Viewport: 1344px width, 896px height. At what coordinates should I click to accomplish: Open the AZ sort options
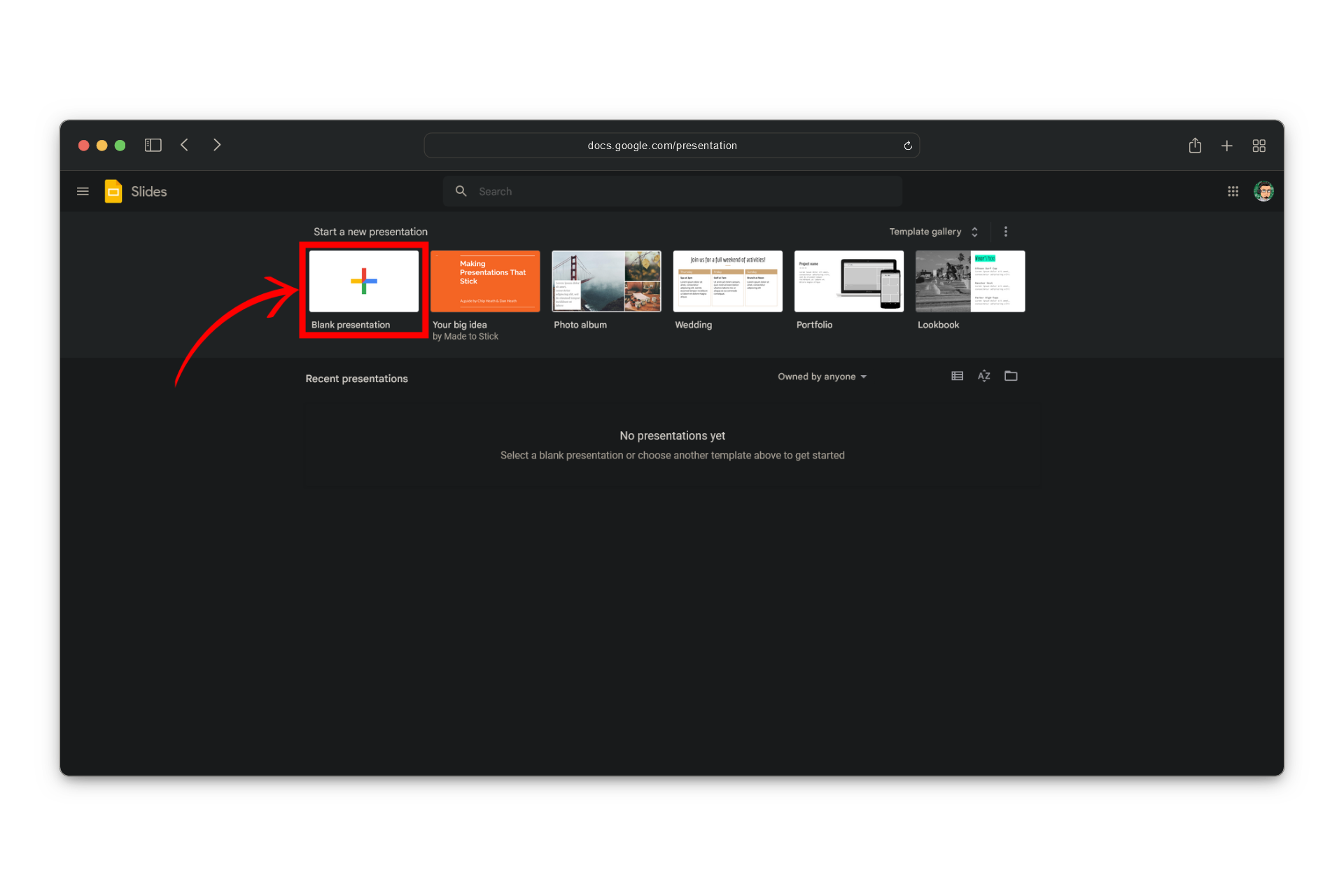[x=983, y=376]
